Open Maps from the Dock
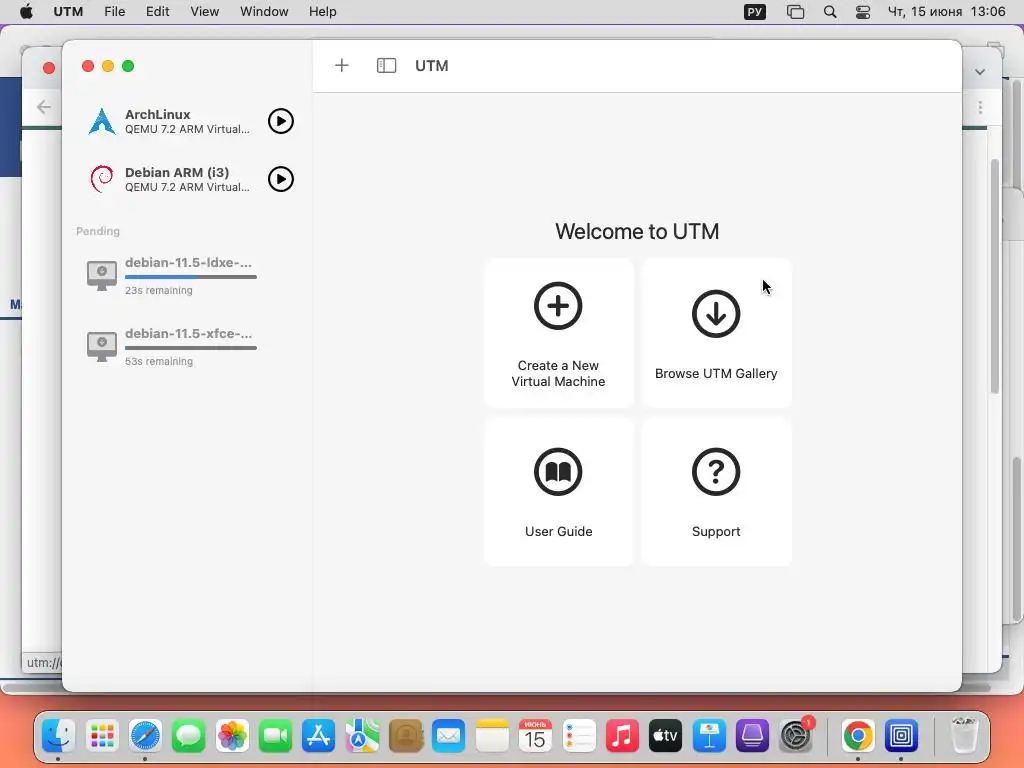Viewport: 1024px width, 768px height. point(362,736)
